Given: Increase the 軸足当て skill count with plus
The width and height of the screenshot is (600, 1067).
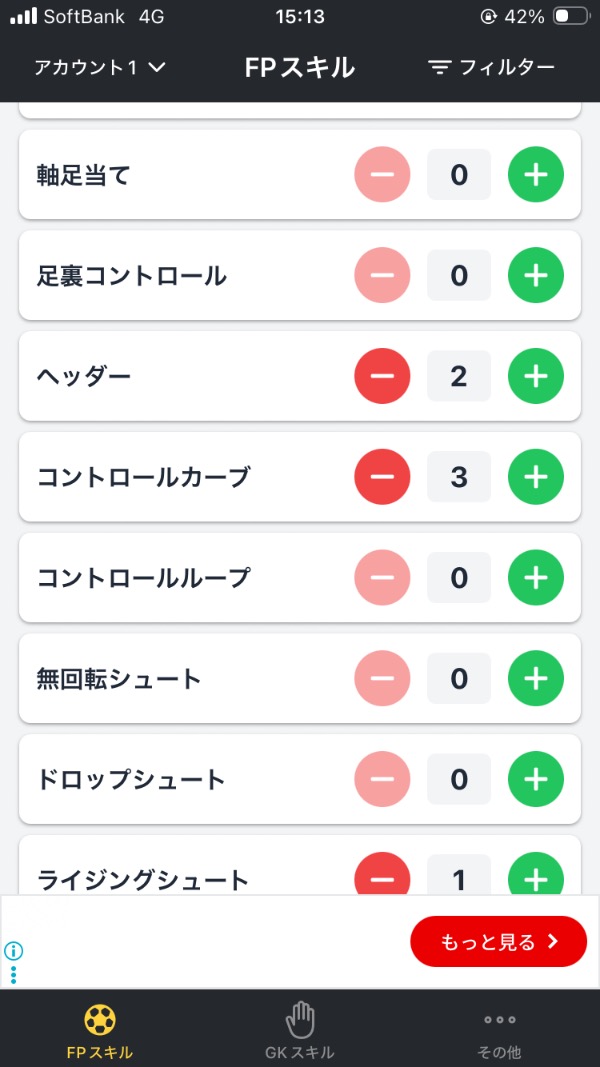Looking at the screenshot, I should click(536, 175).
